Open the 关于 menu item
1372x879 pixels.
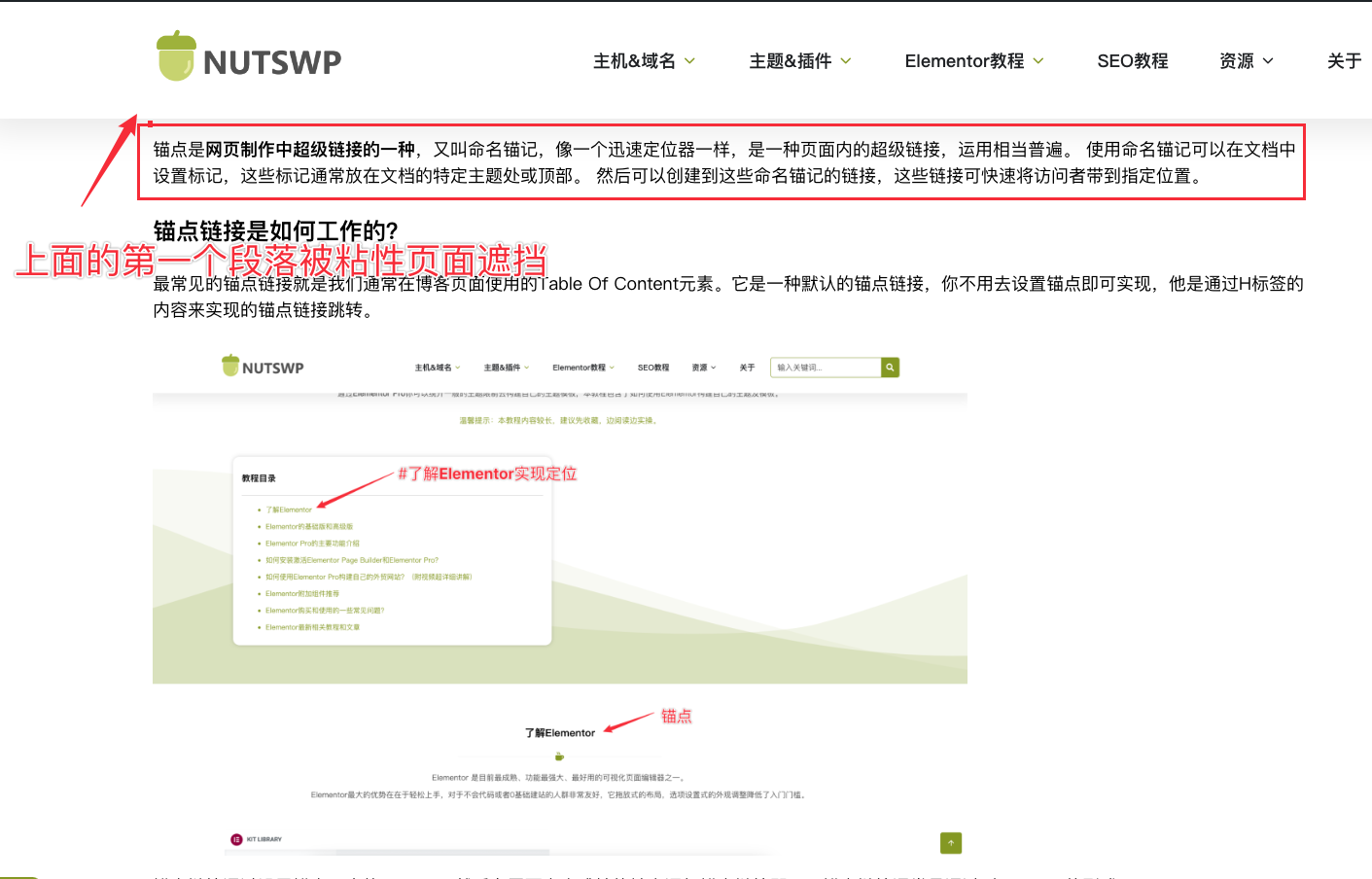(x=1343, y=60)
